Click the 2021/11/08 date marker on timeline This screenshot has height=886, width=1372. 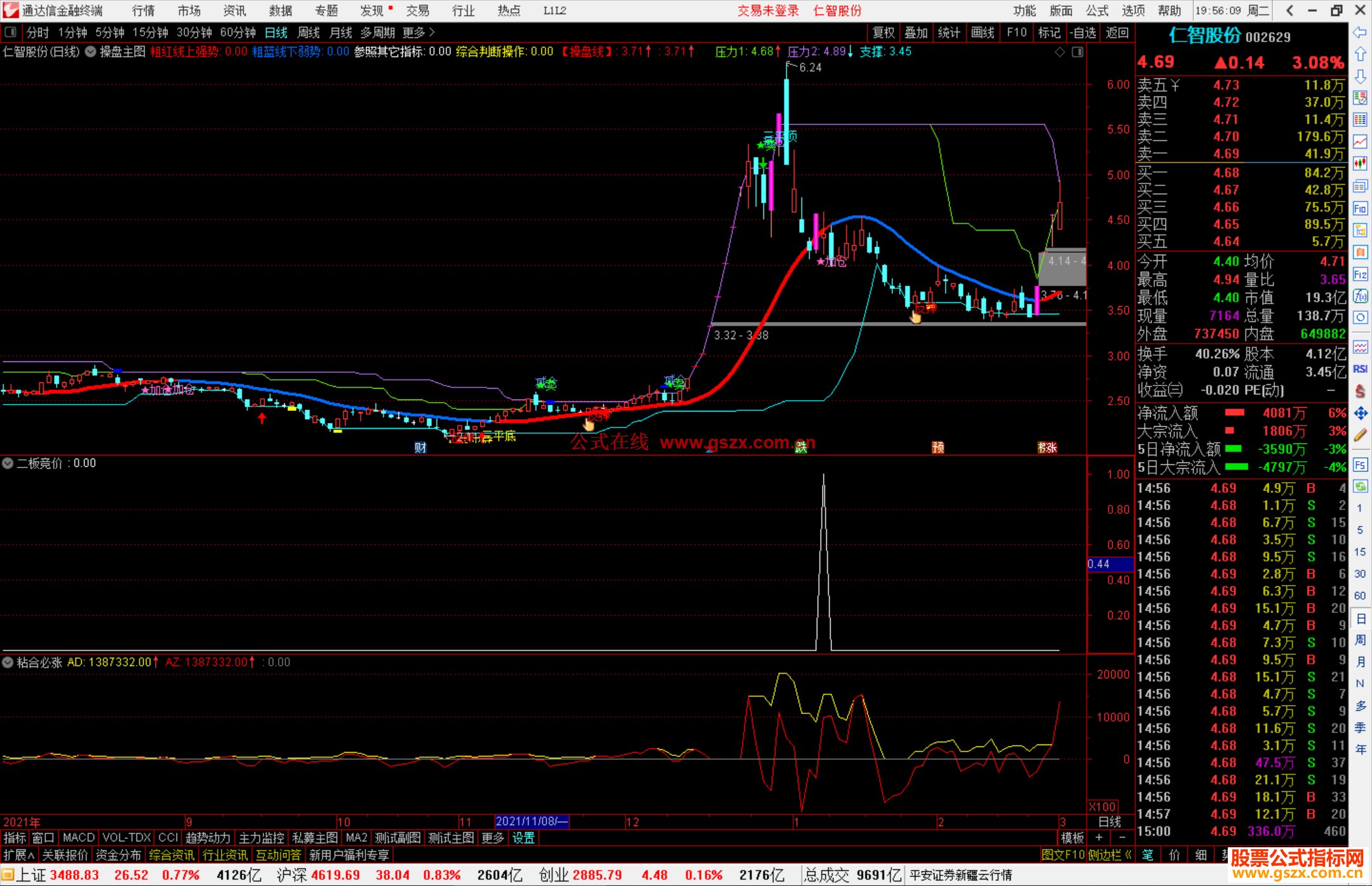[x=532, y=822]
